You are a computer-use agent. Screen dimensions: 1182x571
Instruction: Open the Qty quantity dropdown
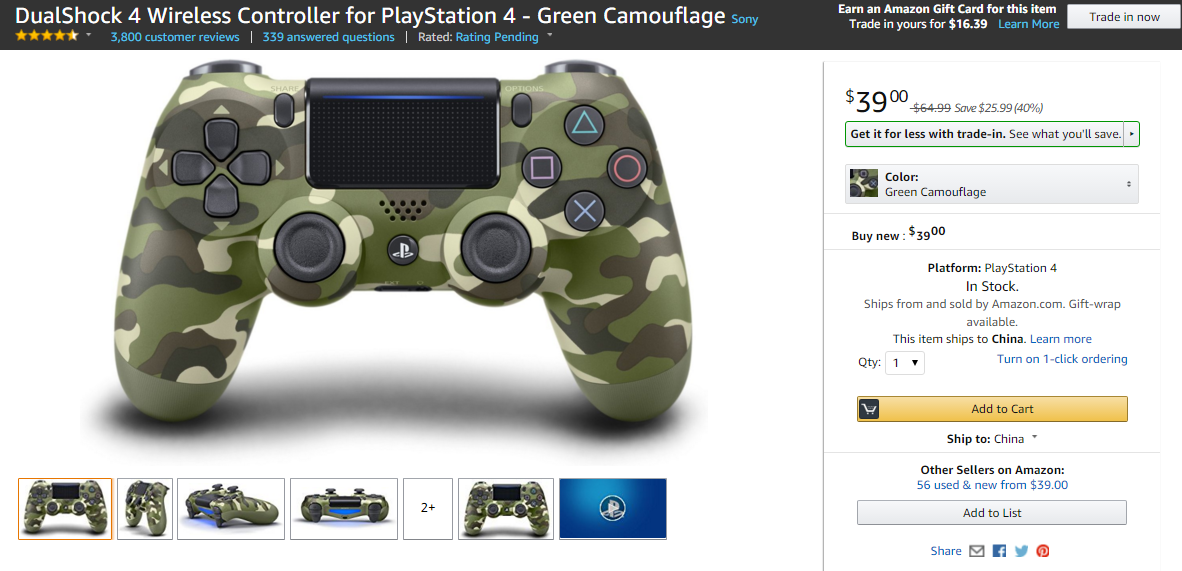tap(905, 363)
